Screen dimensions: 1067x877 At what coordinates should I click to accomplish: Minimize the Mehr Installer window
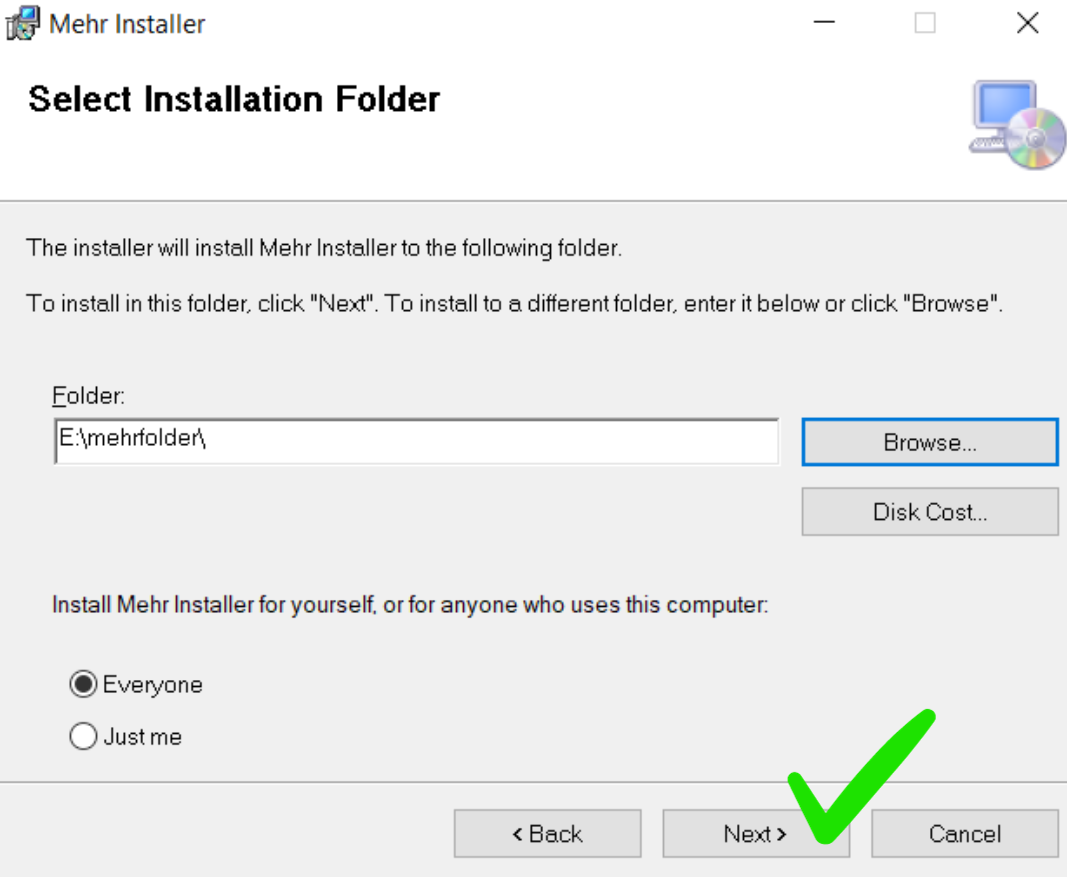[x=824, y=22]
